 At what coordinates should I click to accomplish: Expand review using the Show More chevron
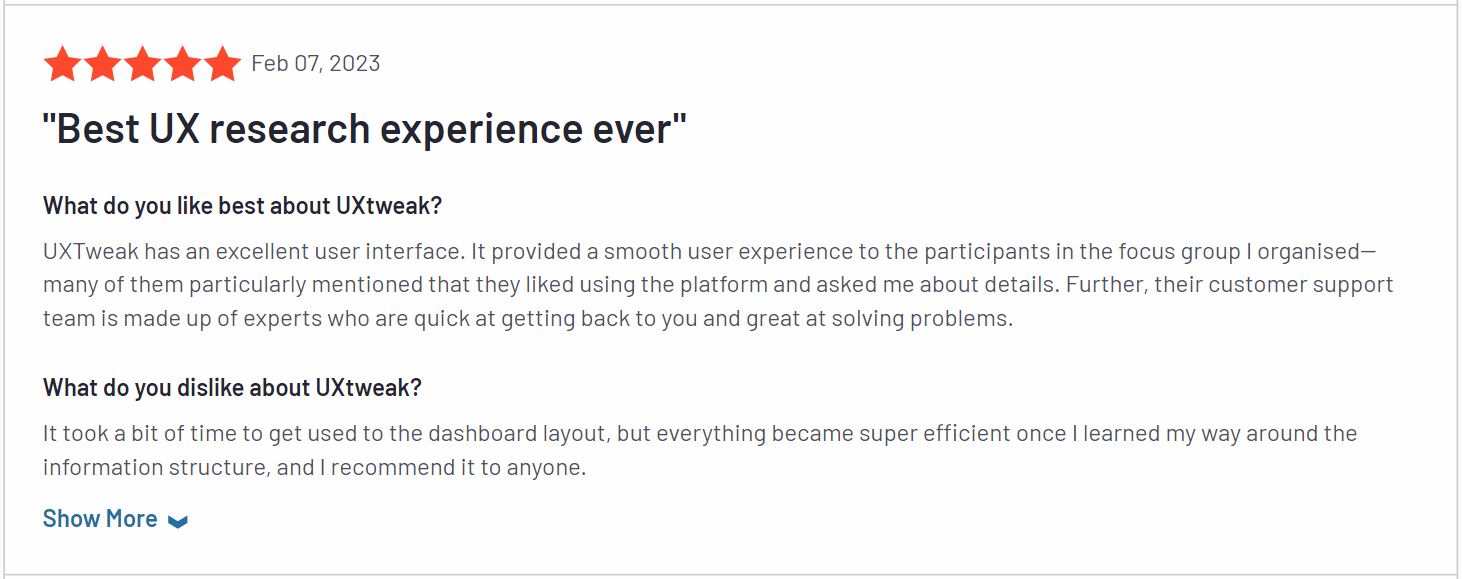[178, 521]
